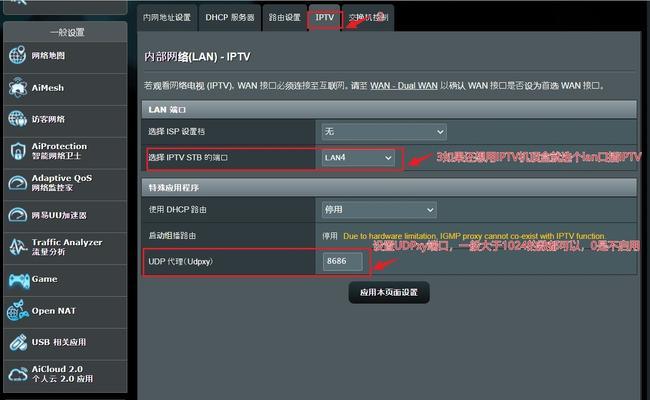Click the LAN 端口 section heading

pyautogui.click(x=167, y=110)
